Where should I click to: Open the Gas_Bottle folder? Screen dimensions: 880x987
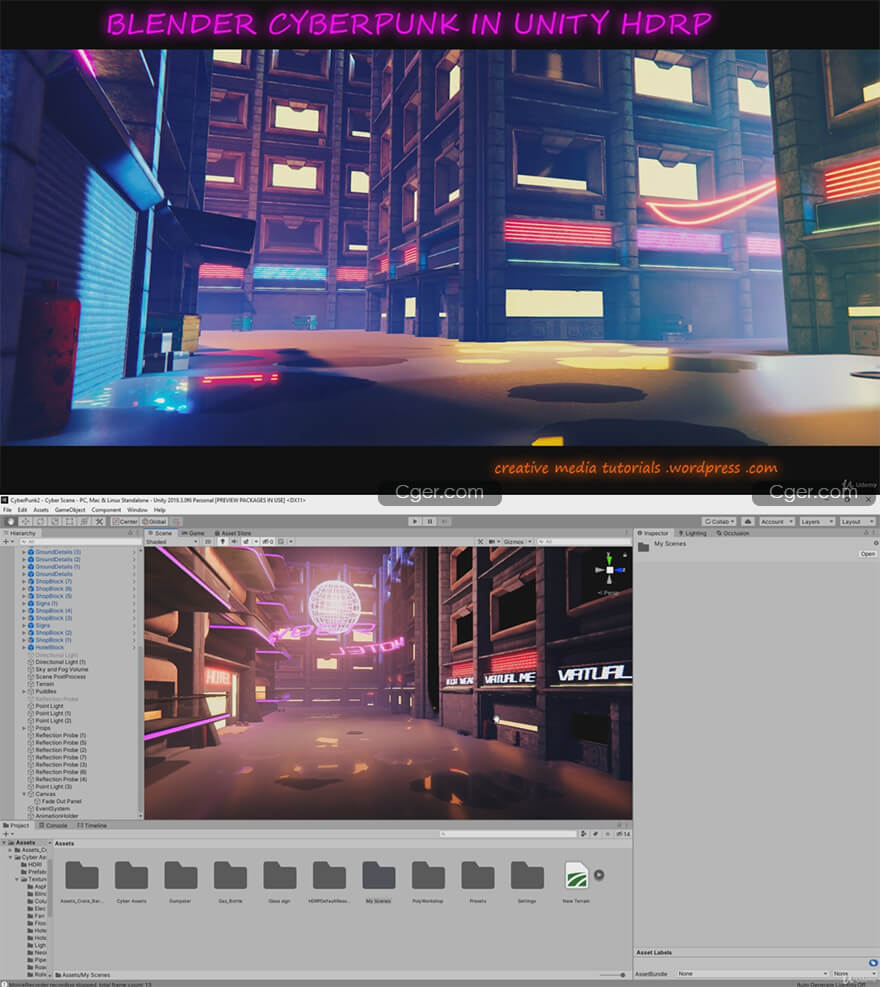(x=230, y=882)
